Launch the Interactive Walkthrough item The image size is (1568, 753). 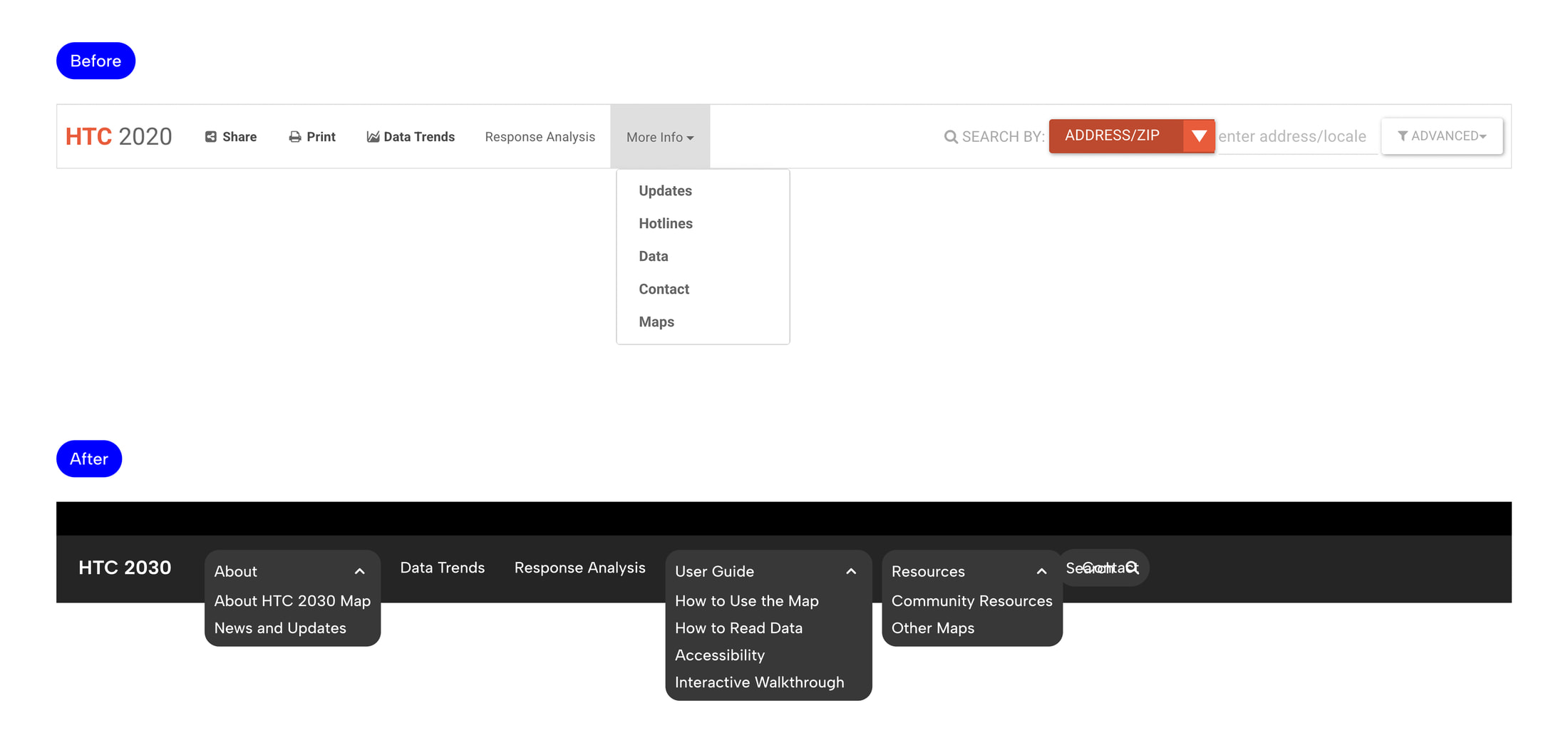(759, 682)
